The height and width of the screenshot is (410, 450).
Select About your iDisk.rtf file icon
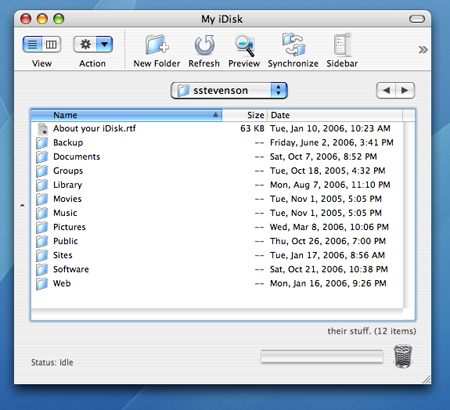point(42,129)
